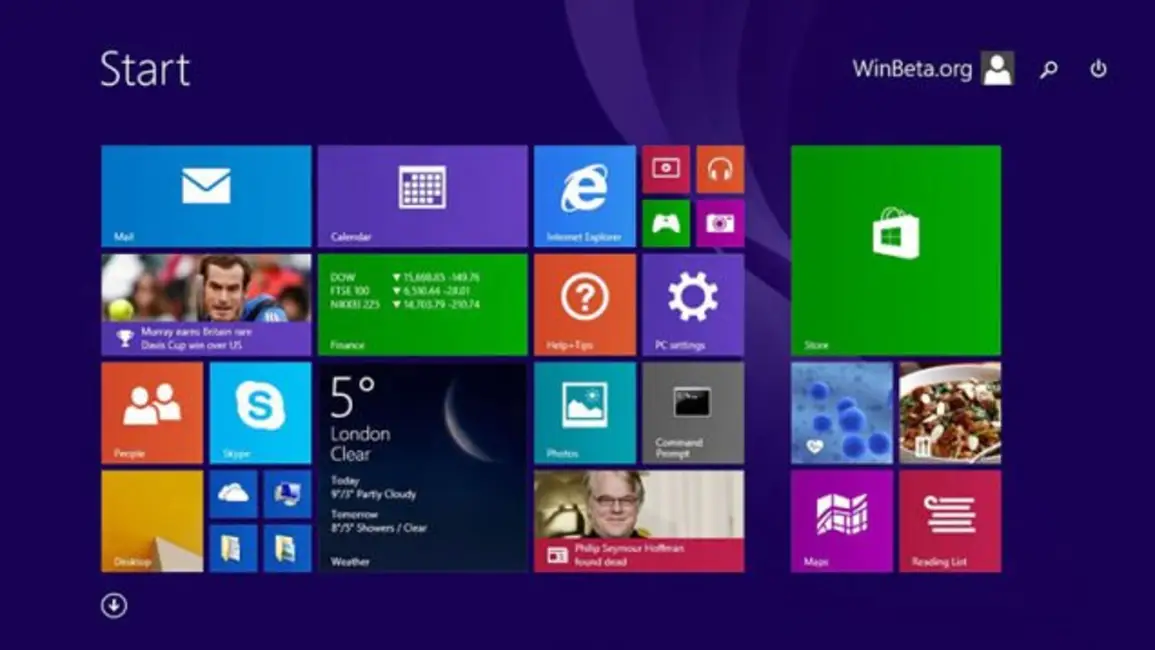Open the Camera tile
The width and height of the screenshot is (1155, 650).
pyautogui.click(x=720, y=223)
